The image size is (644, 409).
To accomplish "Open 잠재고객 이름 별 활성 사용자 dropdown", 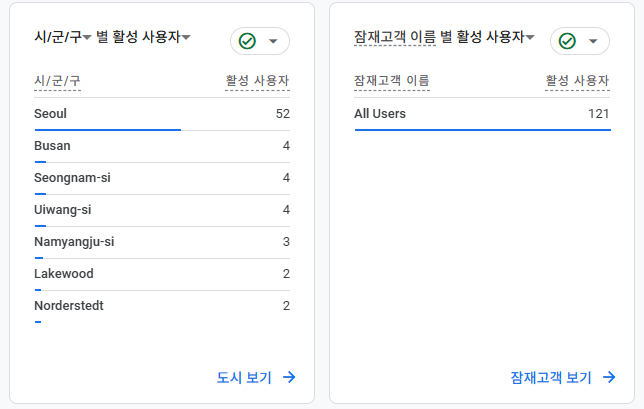I will [x=530, y=38].
